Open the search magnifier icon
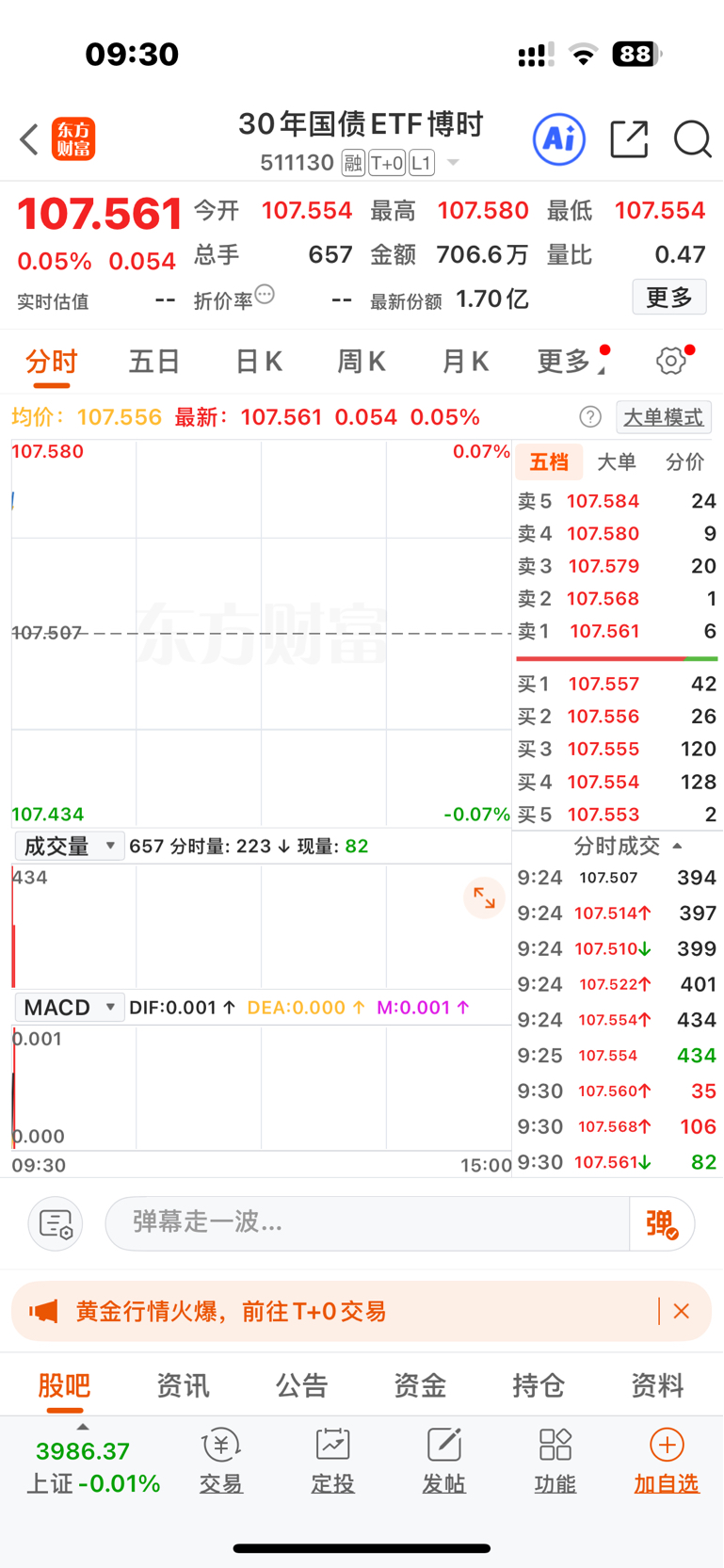 tap(693, 139)
